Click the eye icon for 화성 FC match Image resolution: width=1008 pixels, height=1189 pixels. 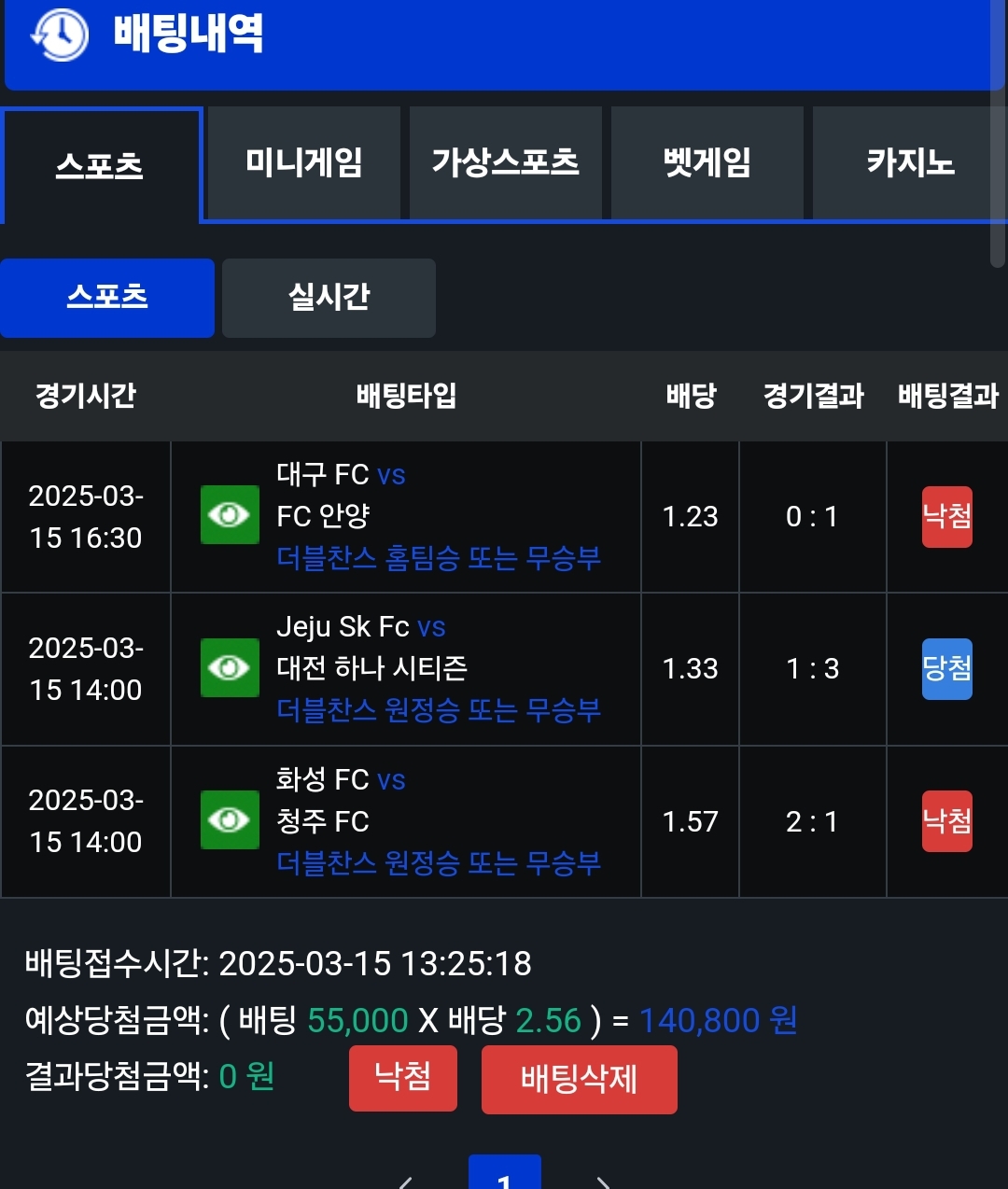click(230, 820)
